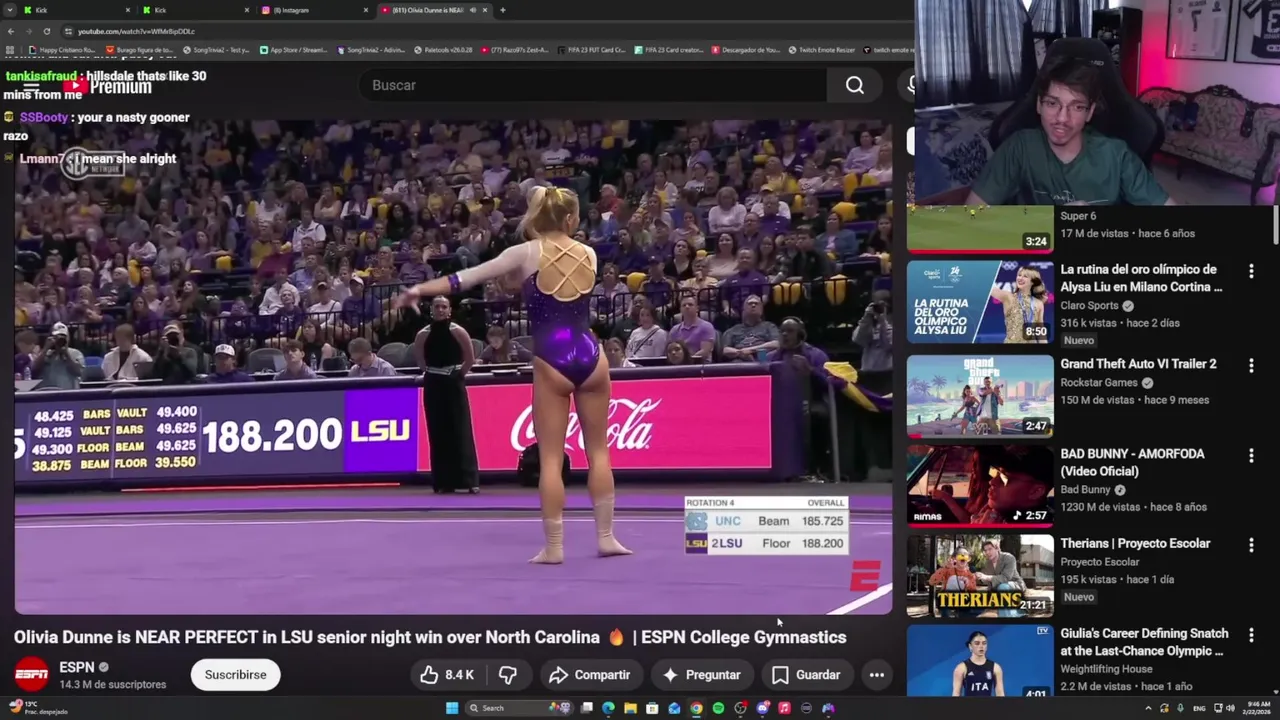Open Super 6 video thumbnail

click(x=980, y=230)
